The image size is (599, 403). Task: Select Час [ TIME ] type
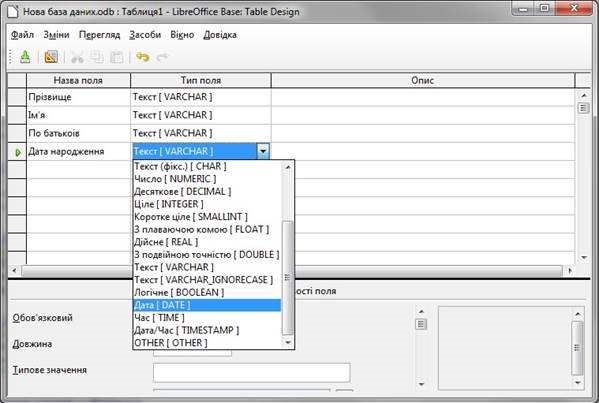point(207,317)
